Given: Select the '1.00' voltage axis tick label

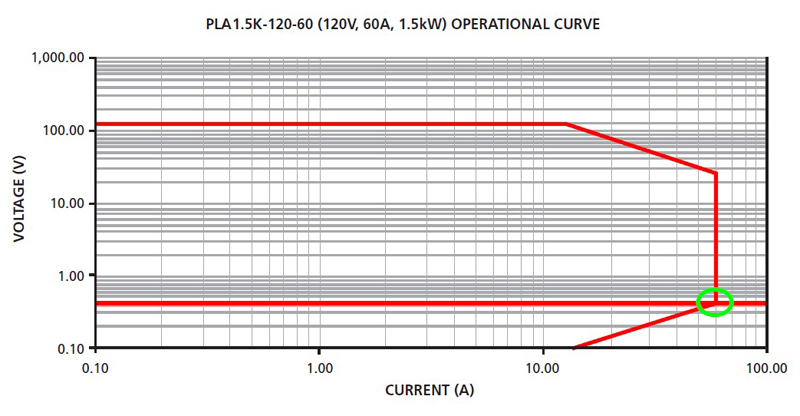Looking at the screenshot, I should pyautogui.click(x=70, y=276).
